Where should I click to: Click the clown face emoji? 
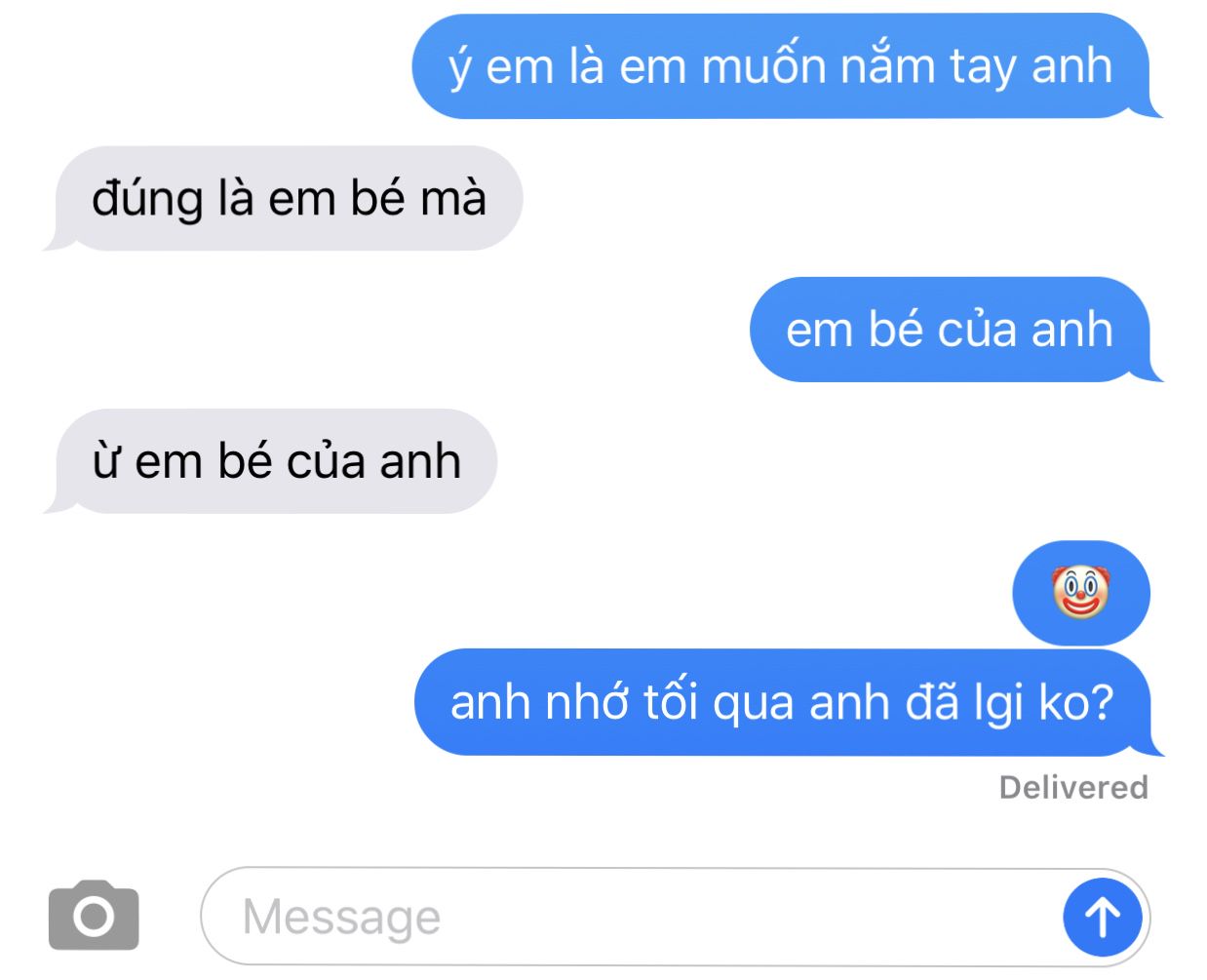tap(1079, 592)
